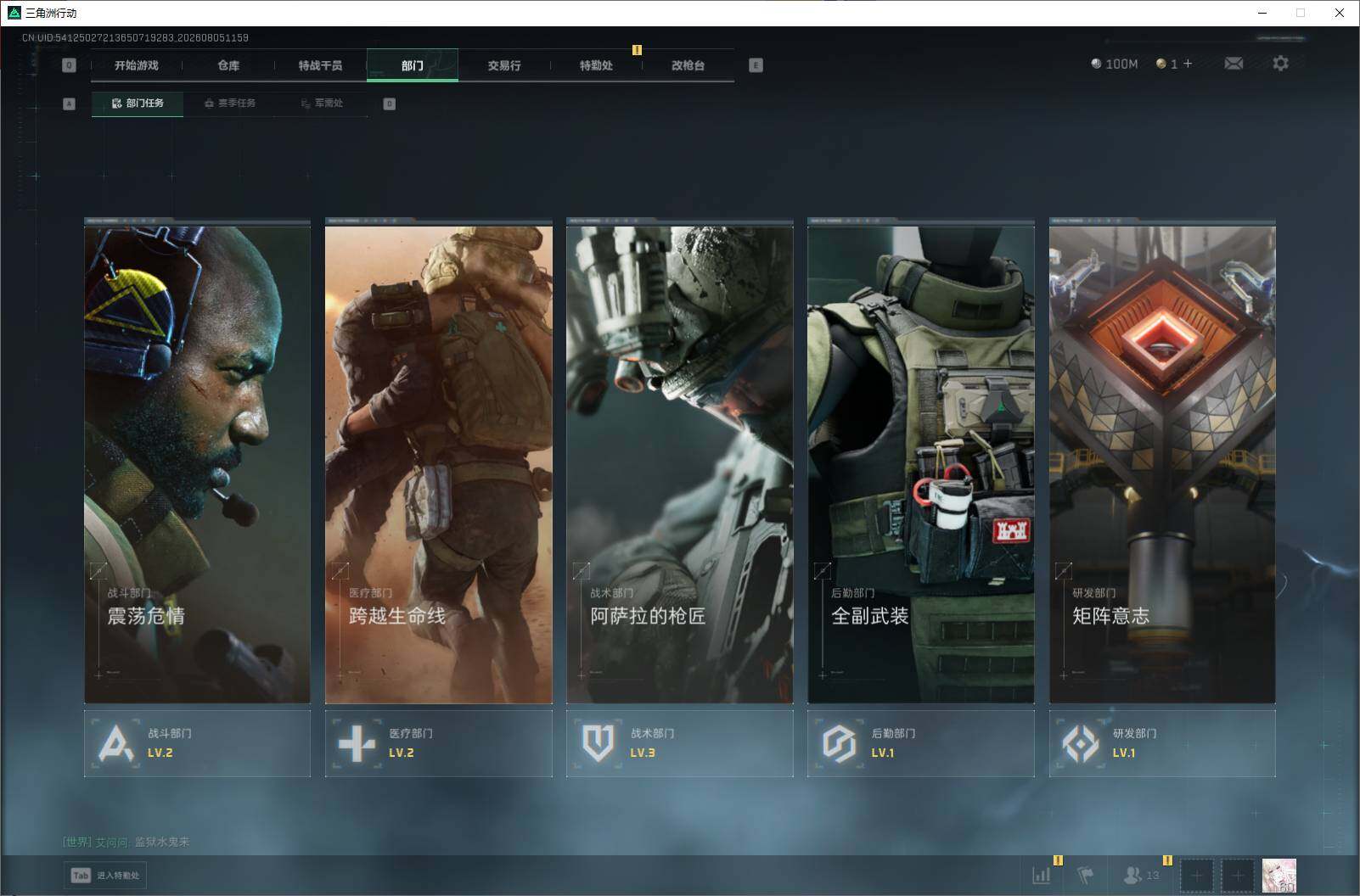Click the Q previous-tab key hint
This screenshot has height=896, width=1360.
(x=70, y=65)
